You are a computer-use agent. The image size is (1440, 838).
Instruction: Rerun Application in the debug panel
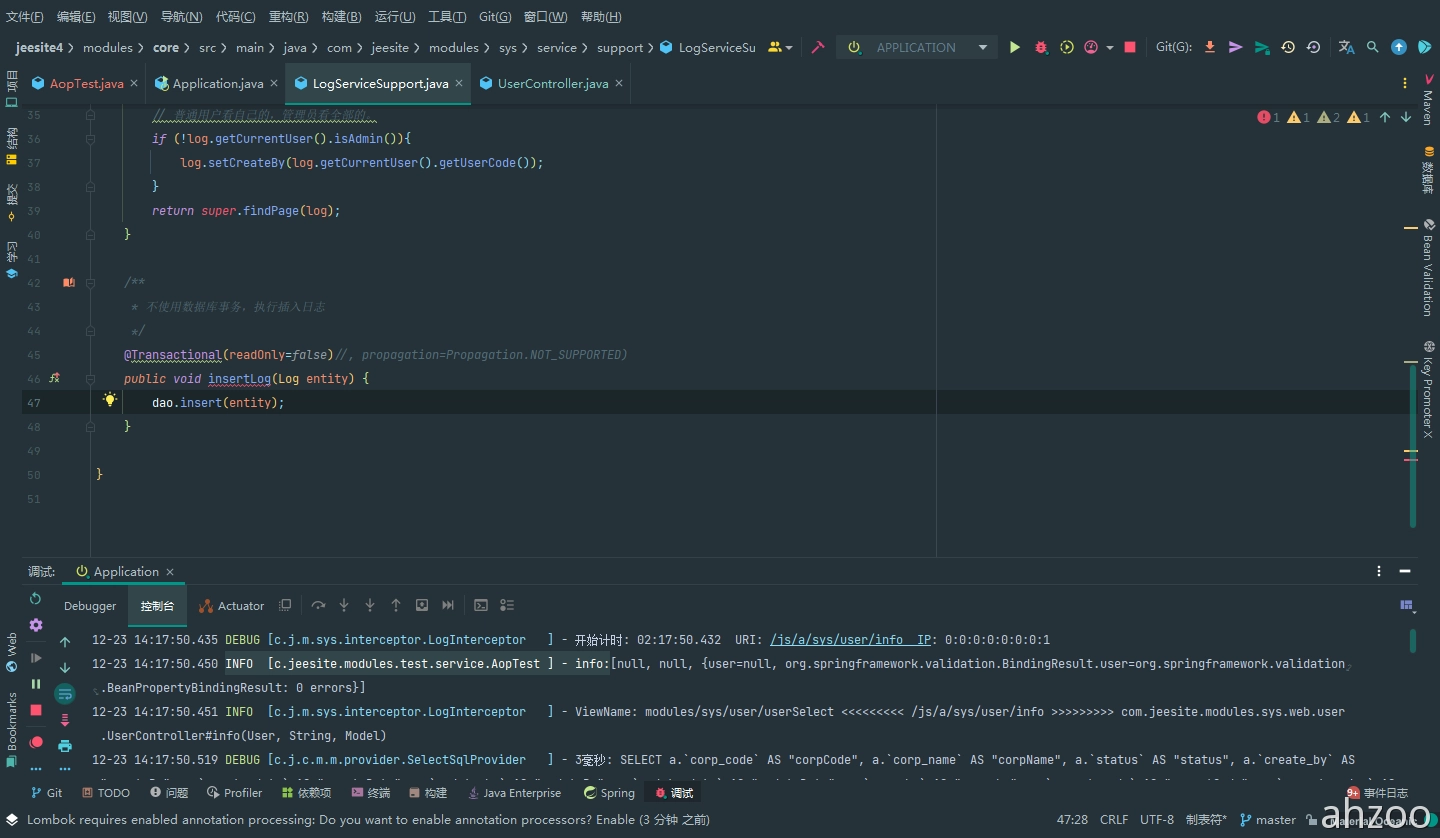(x=36, y=599)
